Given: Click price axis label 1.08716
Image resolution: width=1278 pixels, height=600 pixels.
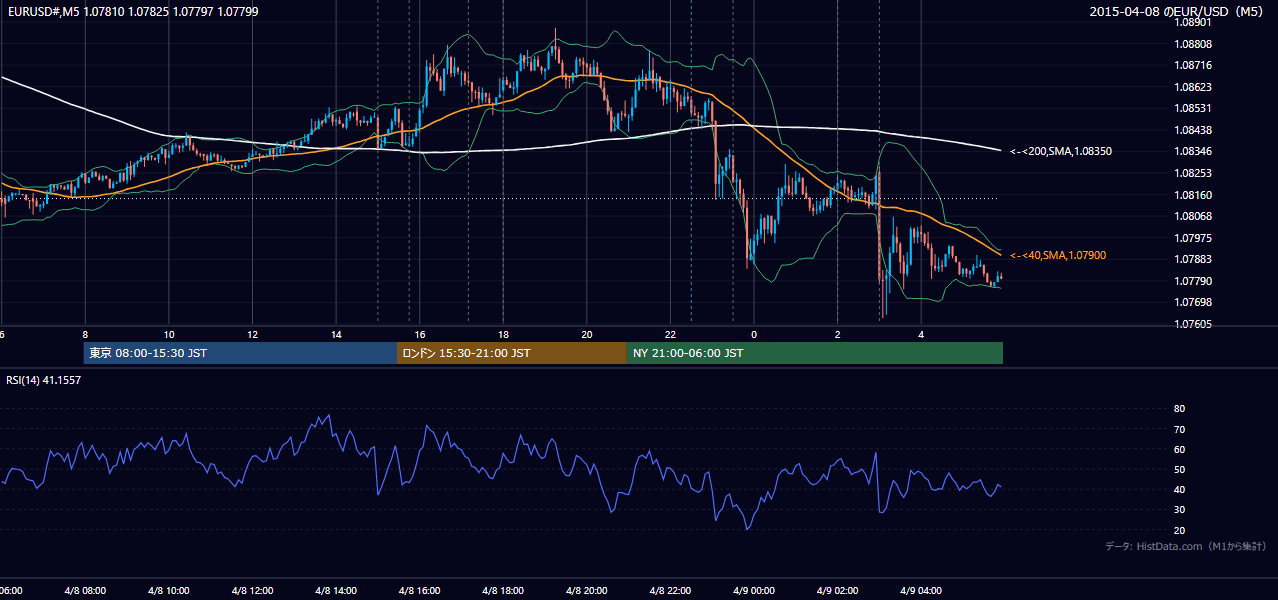Looking at the screenshot, I should coord(1193,65).
